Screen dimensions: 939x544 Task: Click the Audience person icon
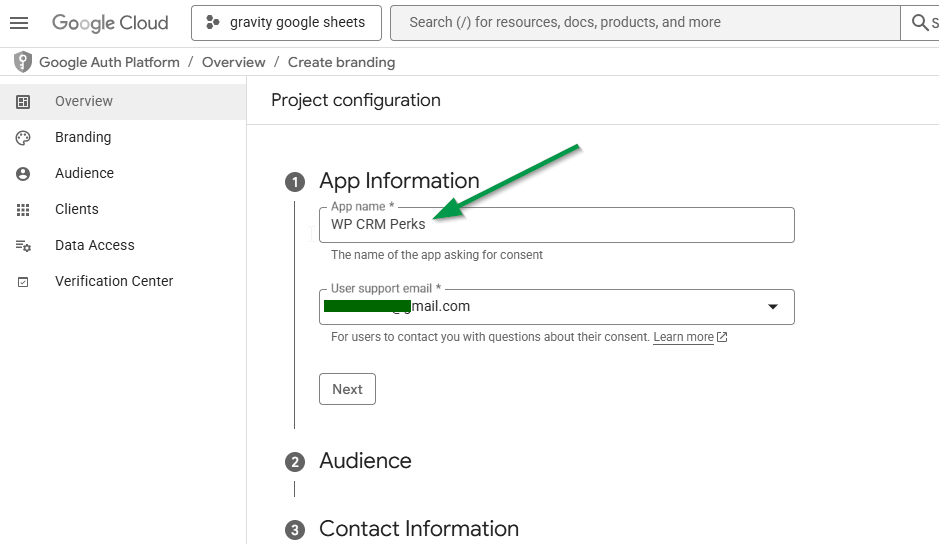pos(23,174)
